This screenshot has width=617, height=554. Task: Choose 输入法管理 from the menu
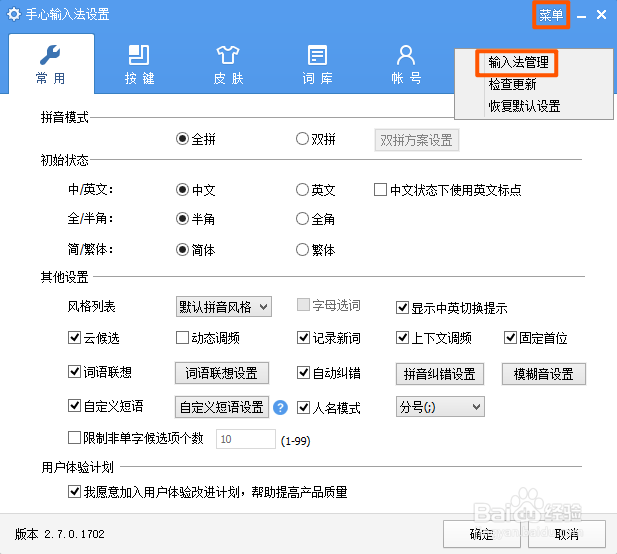point(518,62)
